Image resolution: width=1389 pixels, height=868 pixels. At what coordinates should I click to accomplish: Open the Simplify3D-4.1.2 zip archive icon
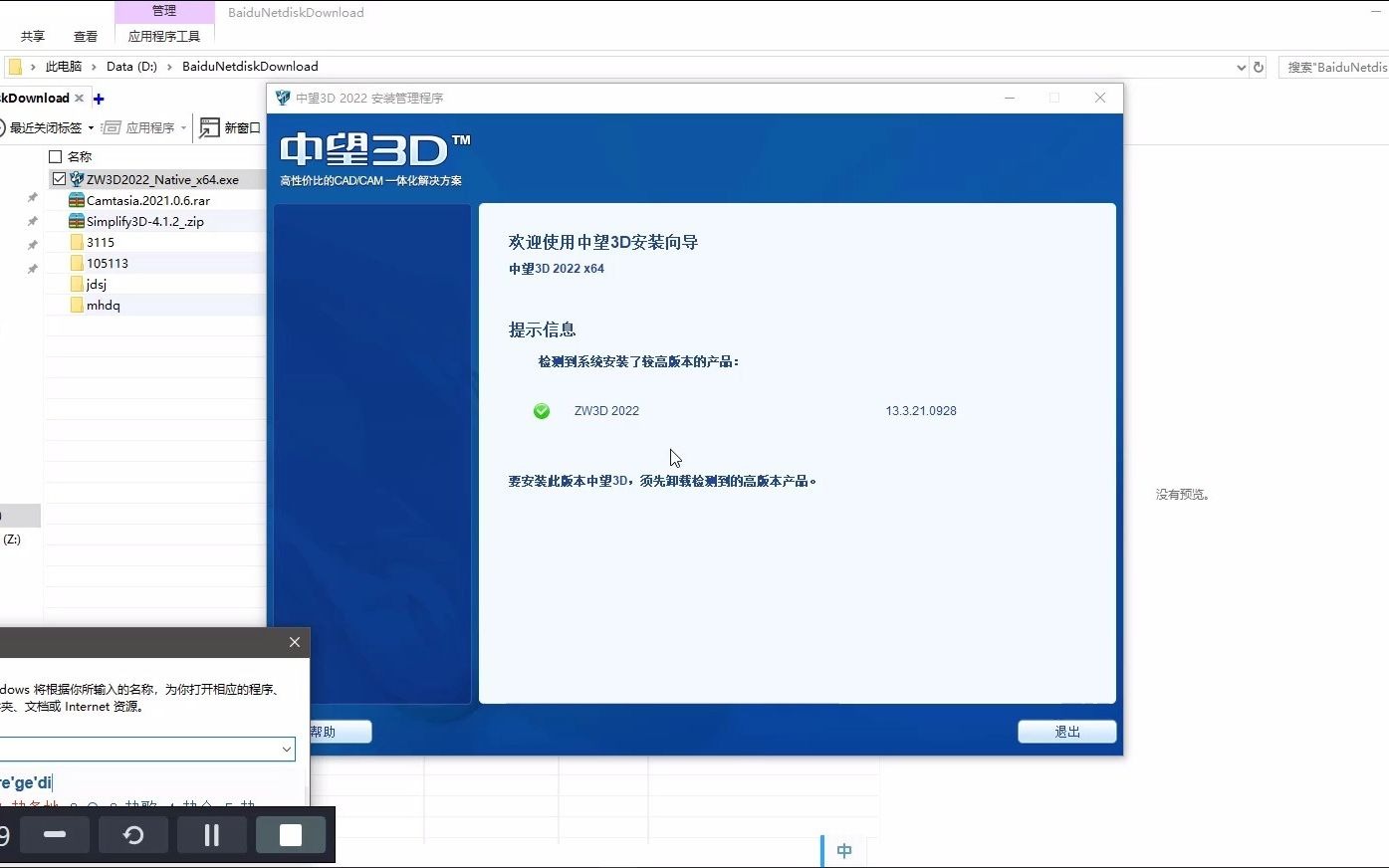(x=78, y=221)
